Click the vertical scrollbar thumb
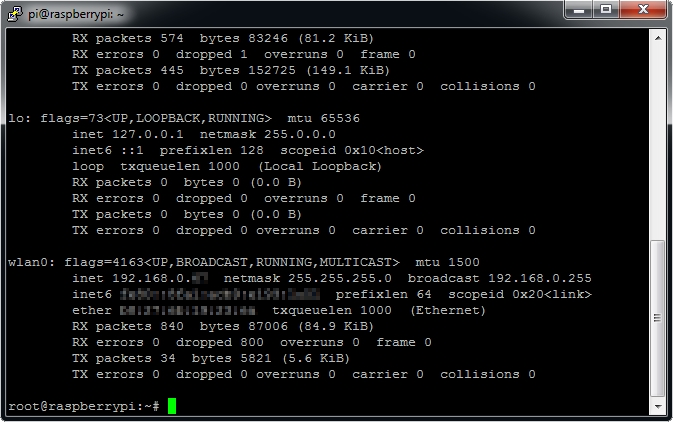The width and height of the screenshot is (673, 422). pos(657,318)
